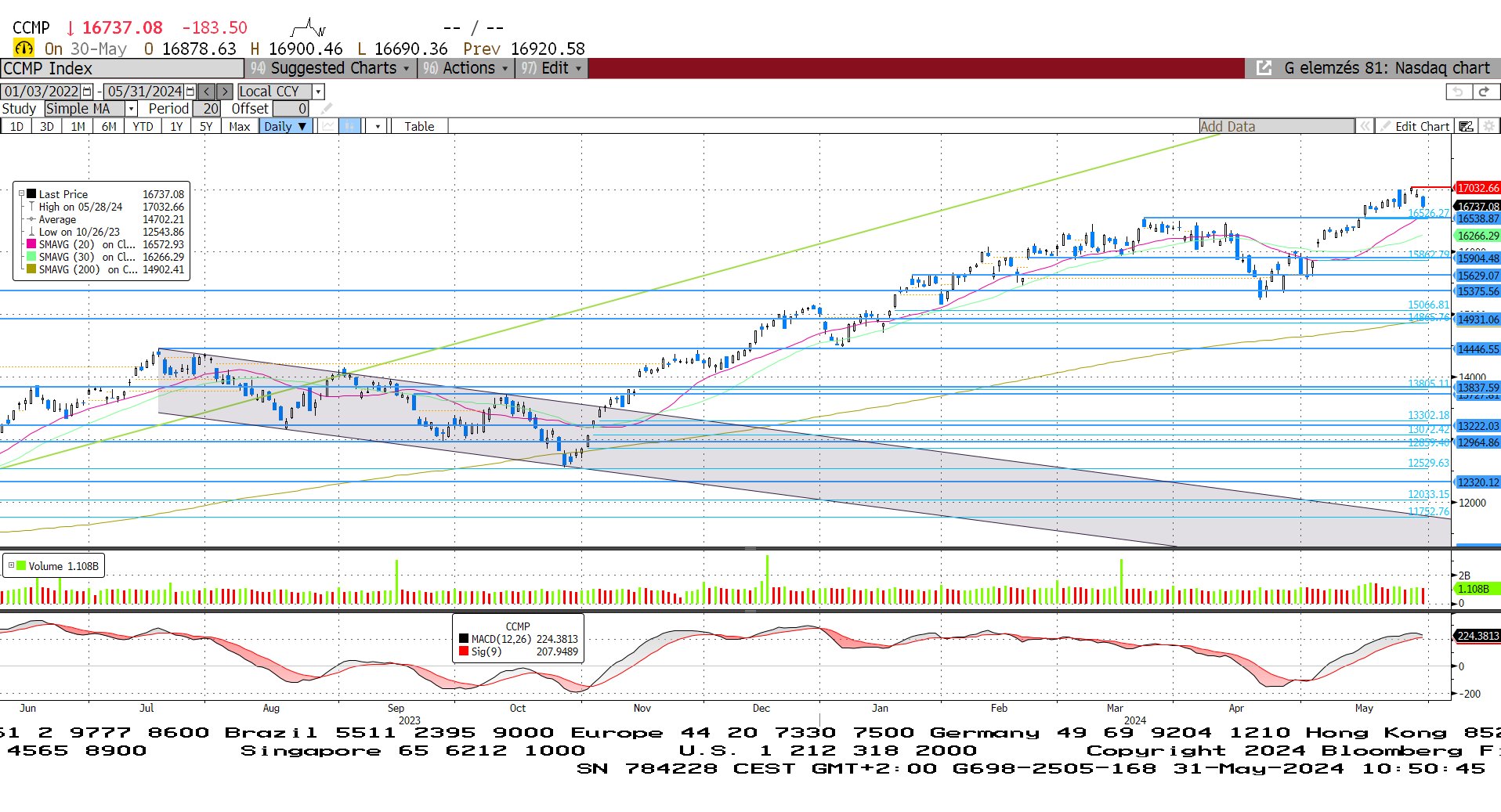Select the 3D range tab
The height and width of the screenshot is (812, 1501).
tap(46, 126)
